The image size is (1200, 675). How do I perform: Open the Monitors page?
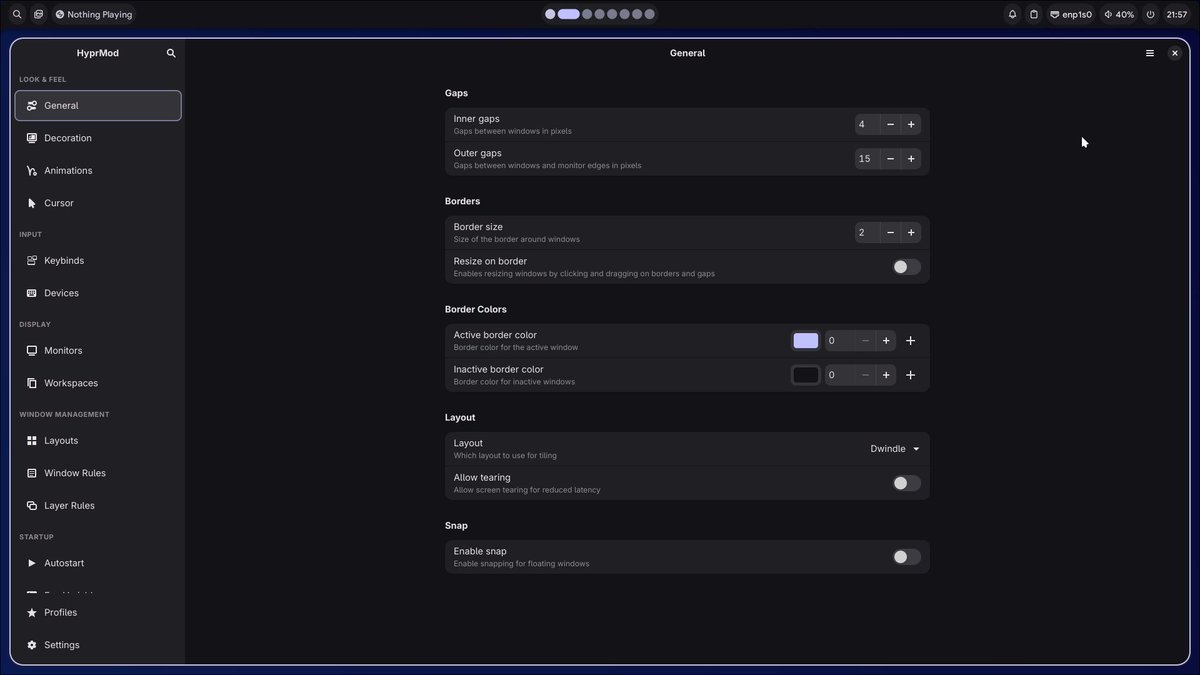coord(98,350)
